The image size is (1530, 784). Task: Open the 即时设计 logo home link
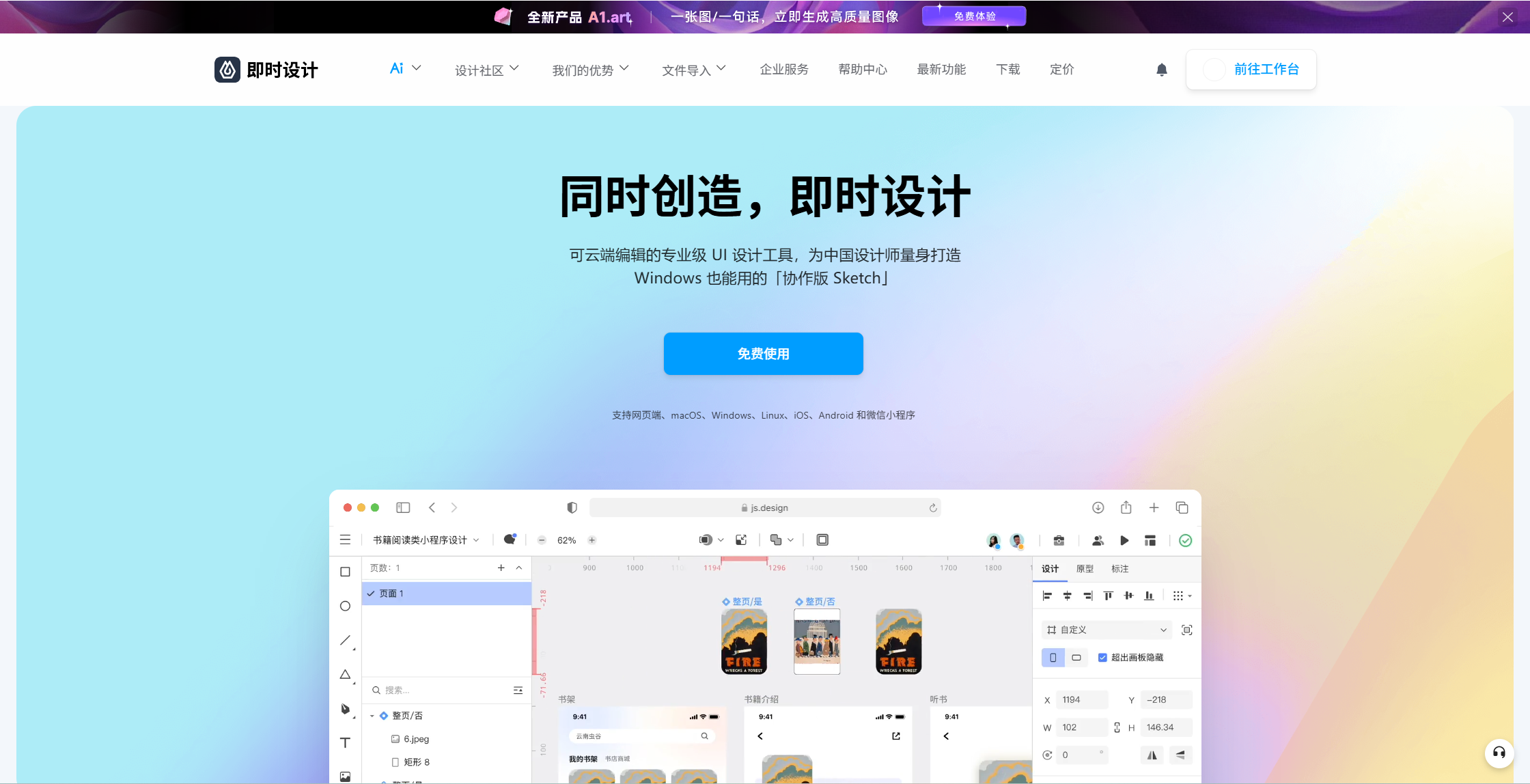[266, 70]
